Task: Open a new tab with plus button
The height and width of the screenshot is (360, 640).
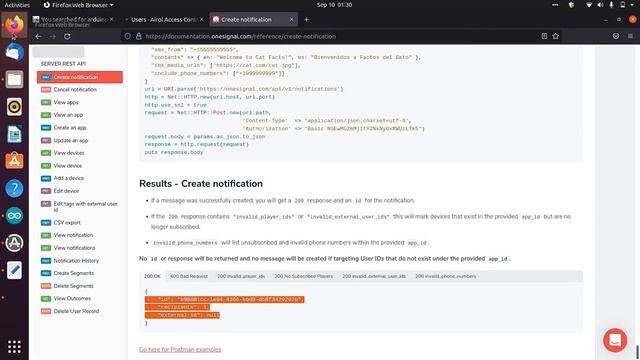Action: pos(307,20)
